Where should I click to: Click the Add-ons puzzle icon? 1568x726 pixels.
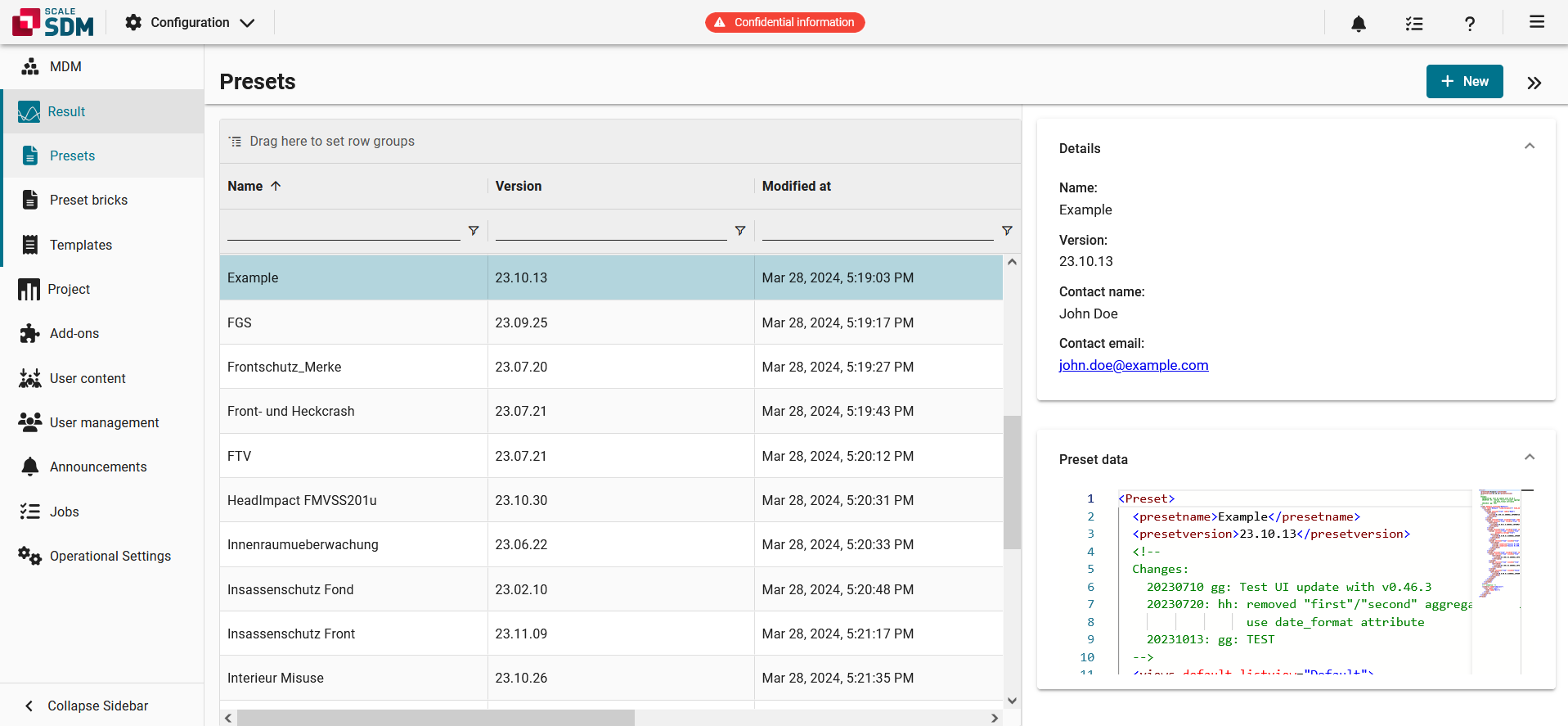point(30,333)
